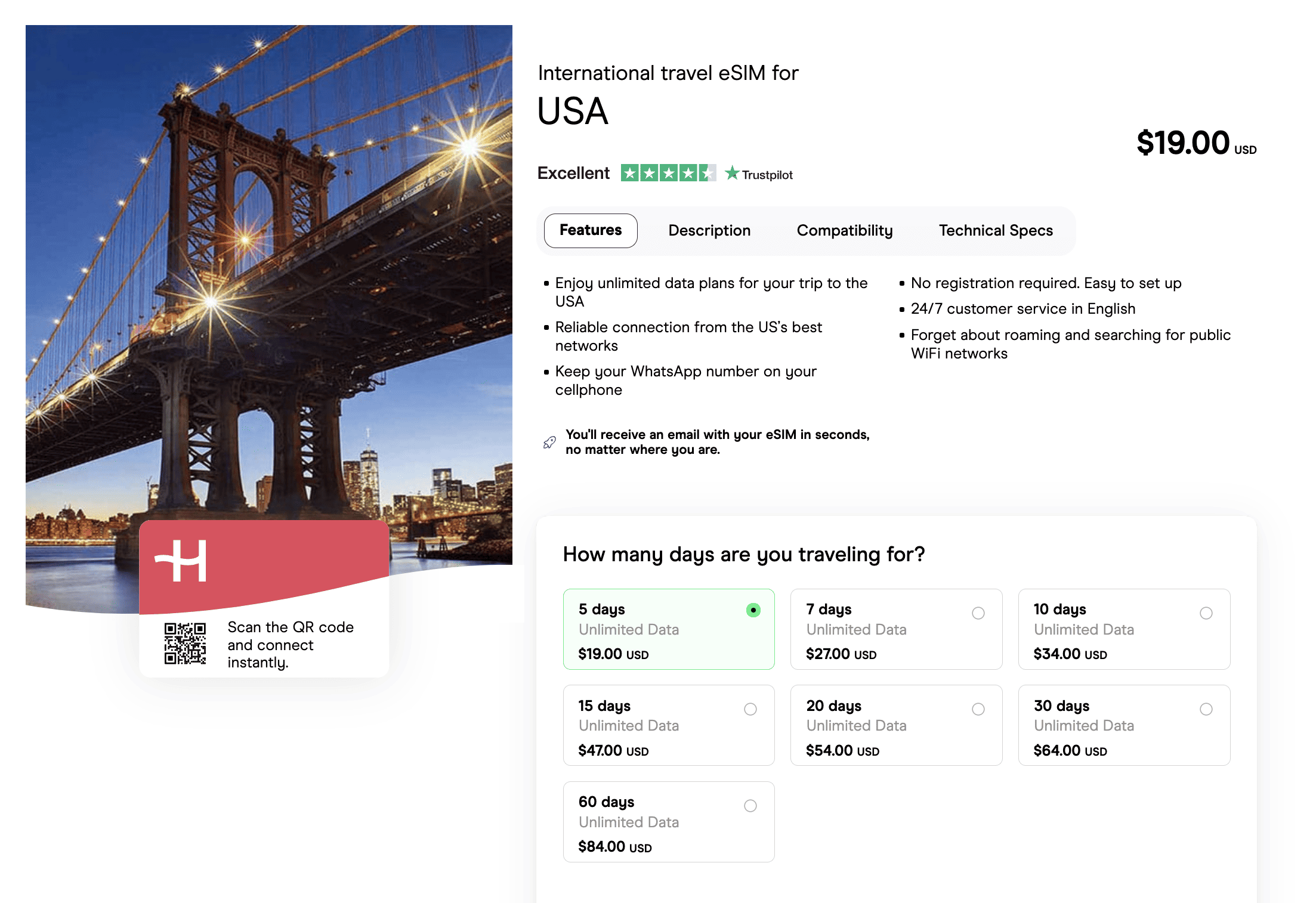Click the $84.00 USD plan price
Image resolution: width=1316 pixels, height=903 pixels.
pyautogui.click(x=614, y=847)
